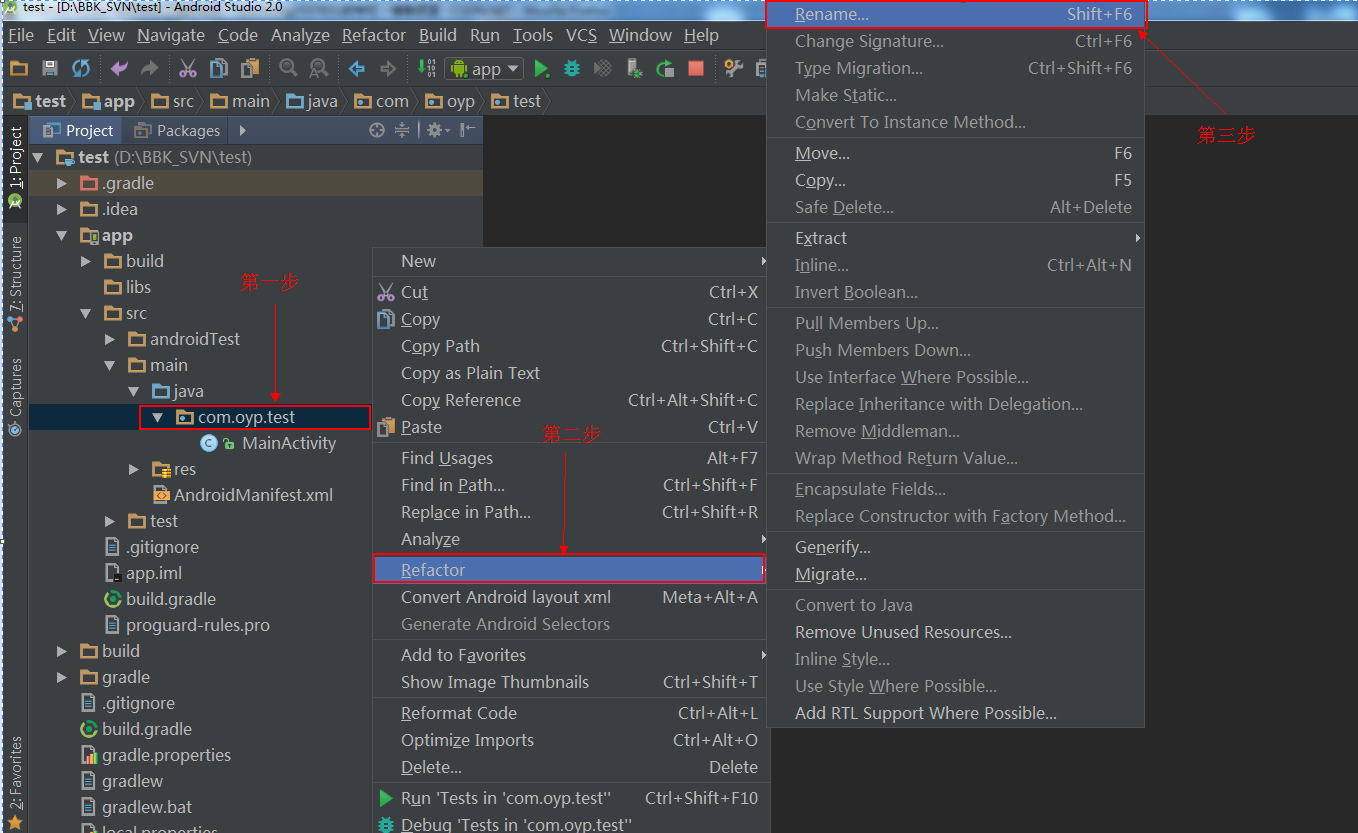Show more view tabs arrow beside Packages
1358x833 pixels.
(x=242, y=130)
